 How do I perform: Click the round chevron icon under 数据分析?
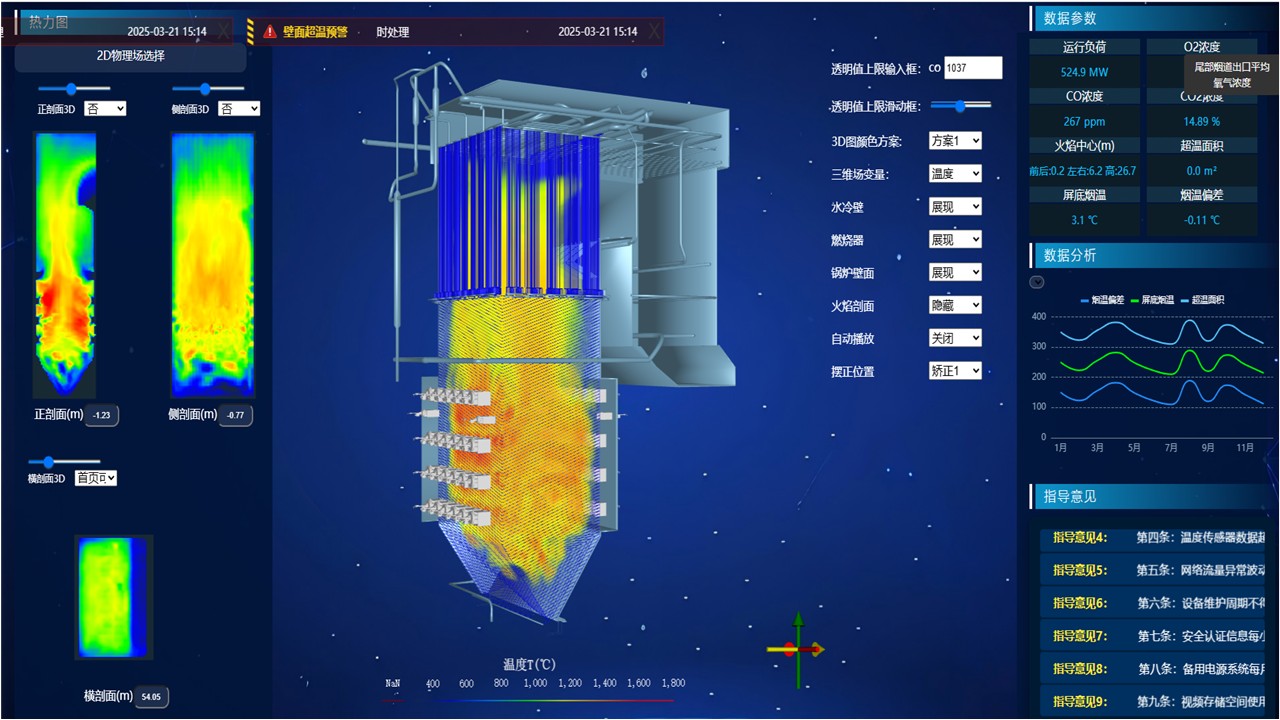pyautogui.click(x=1037, y=282)
